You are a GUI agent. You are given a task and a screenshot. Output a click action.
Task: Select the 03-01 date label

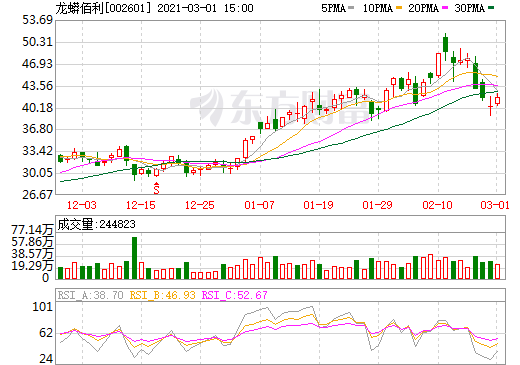coord(495,205)
